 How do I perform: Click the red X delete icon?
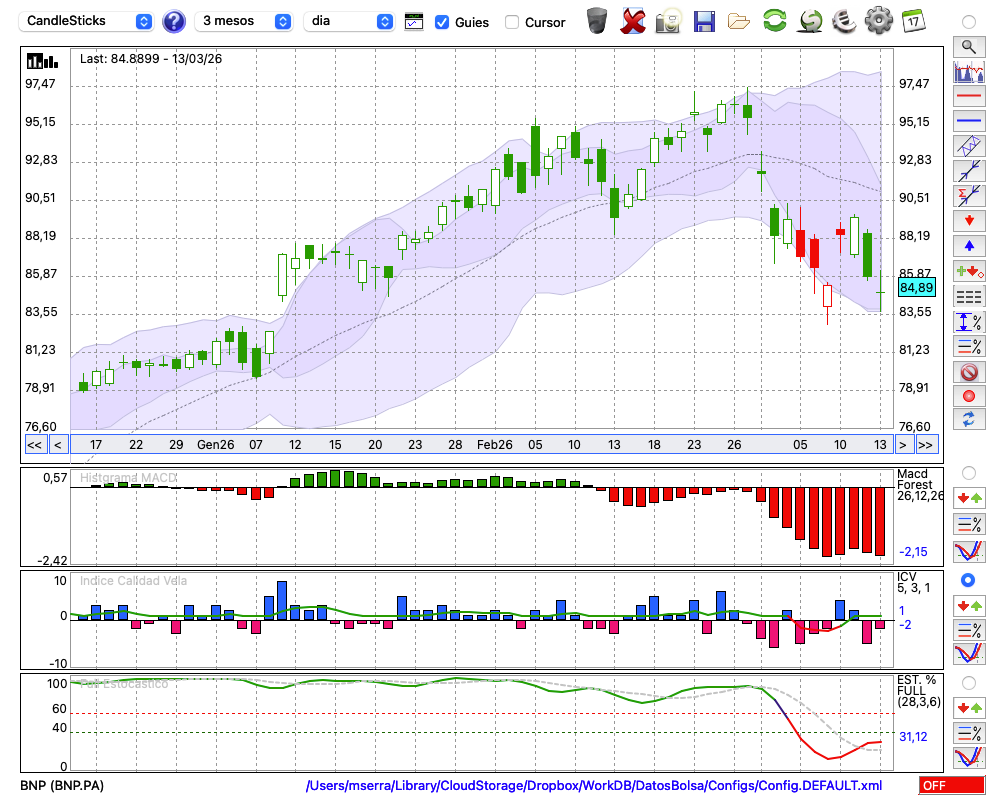click(633, 21)
